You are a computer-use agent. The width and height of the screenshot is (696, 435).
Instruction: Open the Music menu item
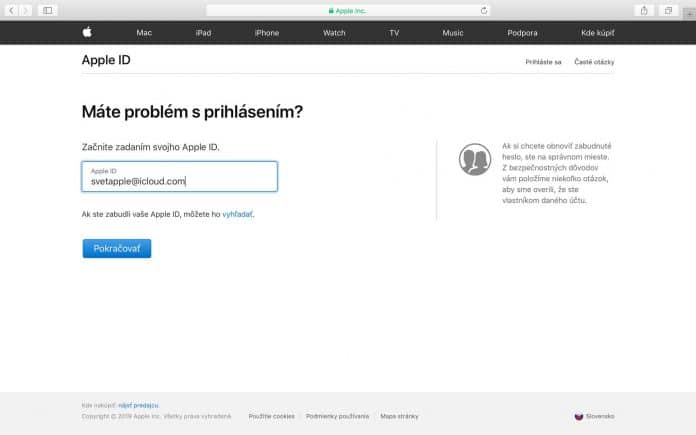coord(453,33)
